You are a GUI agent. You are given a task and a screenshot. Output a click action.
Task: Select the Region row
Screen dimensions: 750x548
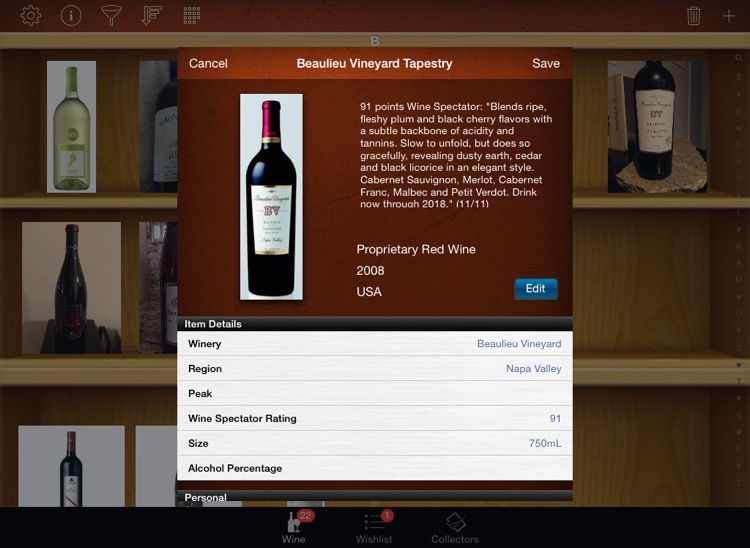(375, 369)
